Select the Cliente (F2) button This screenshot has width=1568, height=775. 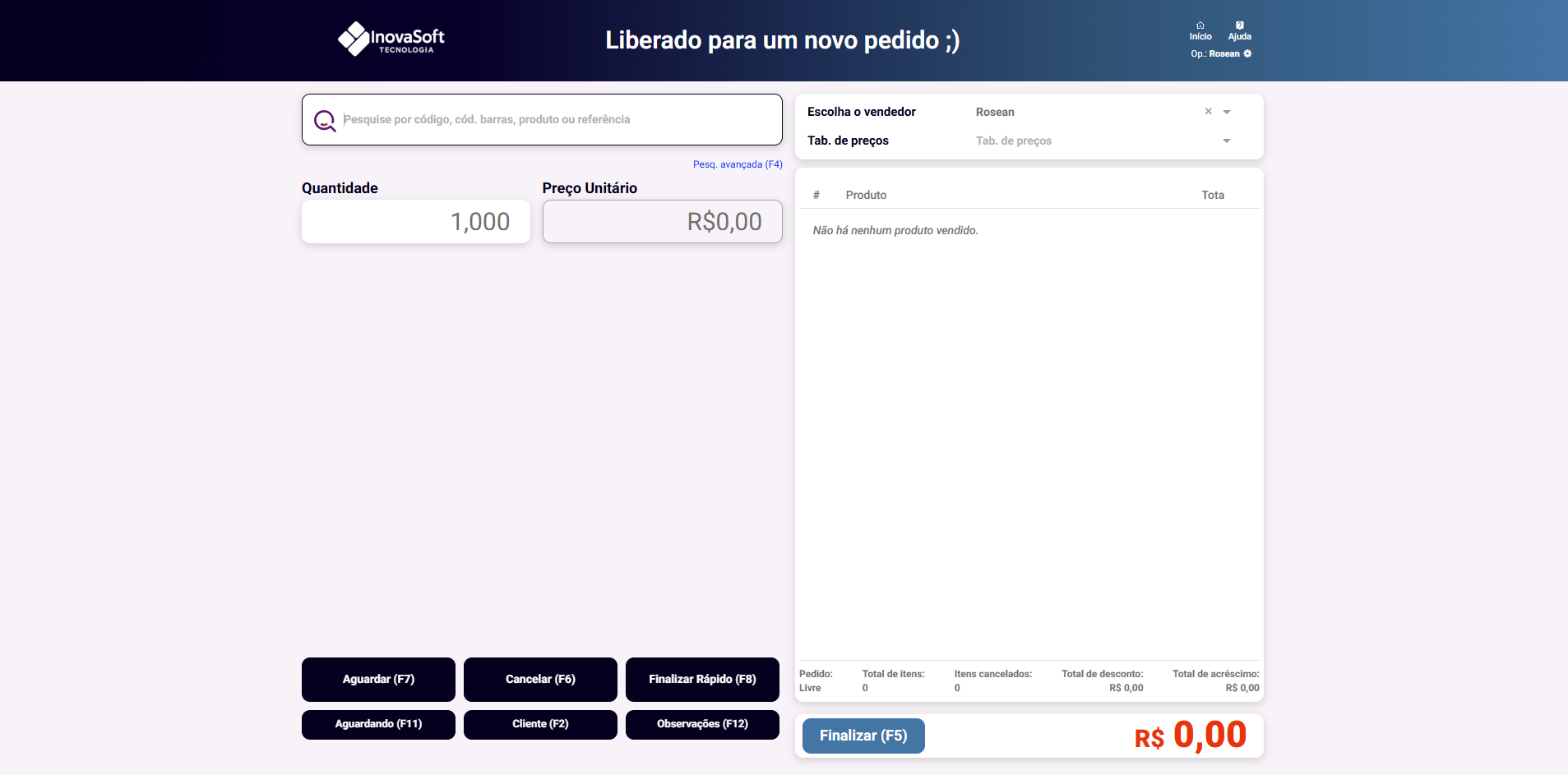[540, 724]
